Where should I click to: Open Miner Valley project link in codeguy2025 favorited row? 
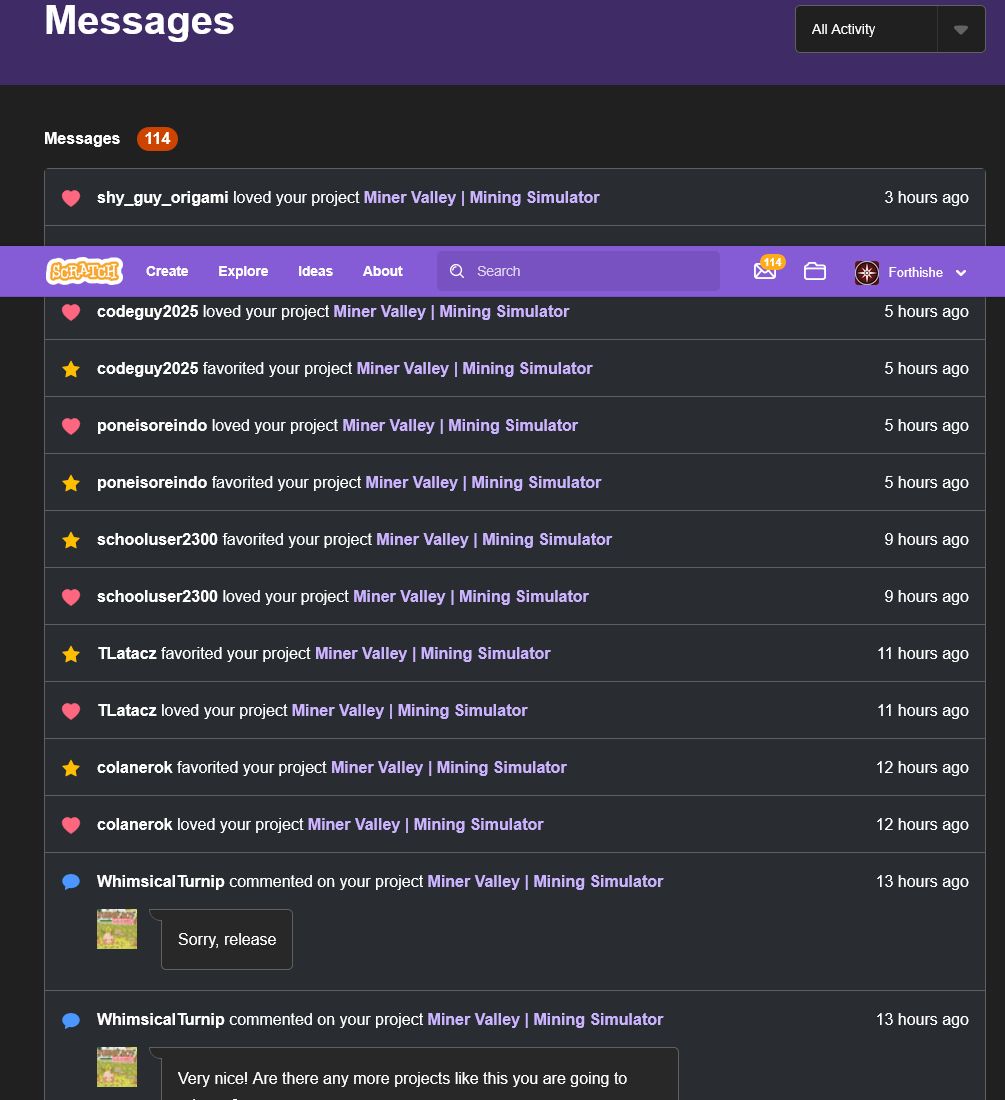tap(474, 368)
